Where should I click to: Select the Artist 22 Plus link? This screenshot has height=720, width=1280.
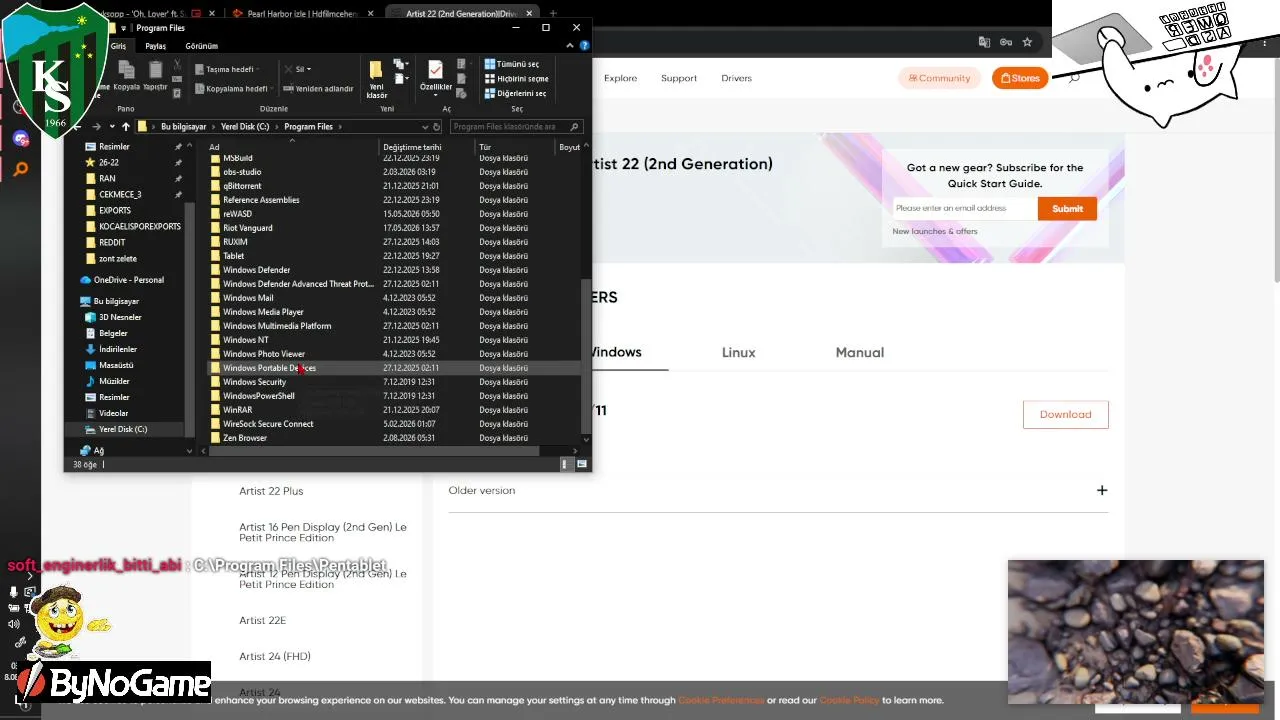[271, 491]
